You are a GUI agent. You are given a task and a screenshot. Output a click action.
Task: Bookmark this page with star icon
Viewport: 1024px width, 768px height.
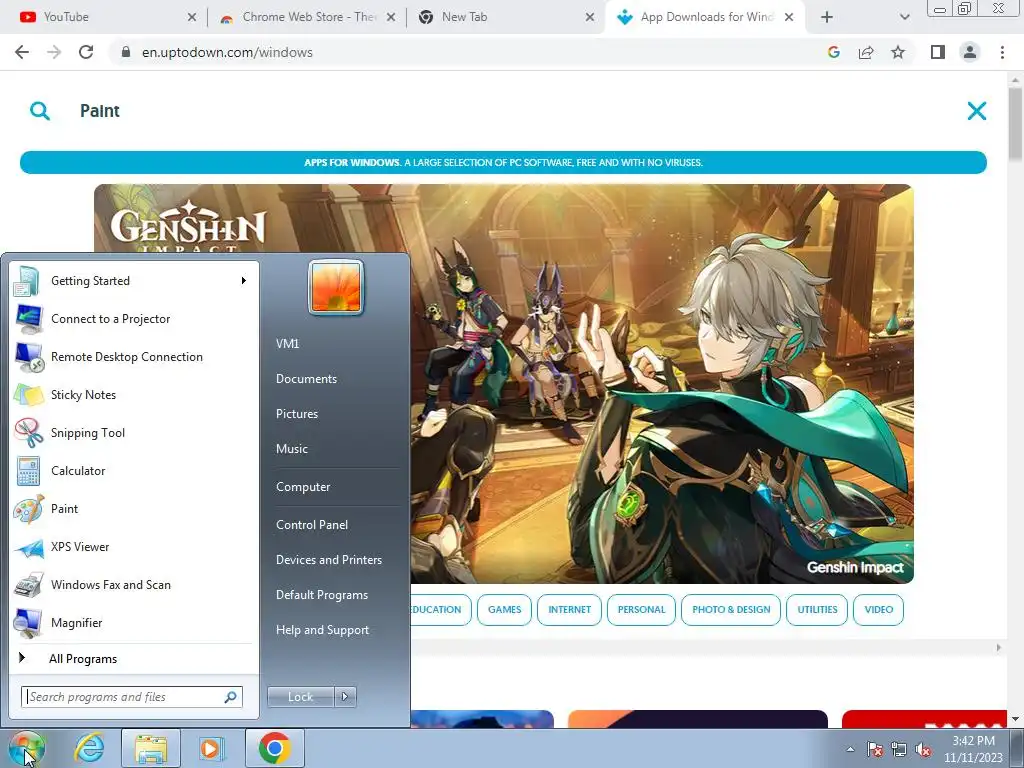898,52
